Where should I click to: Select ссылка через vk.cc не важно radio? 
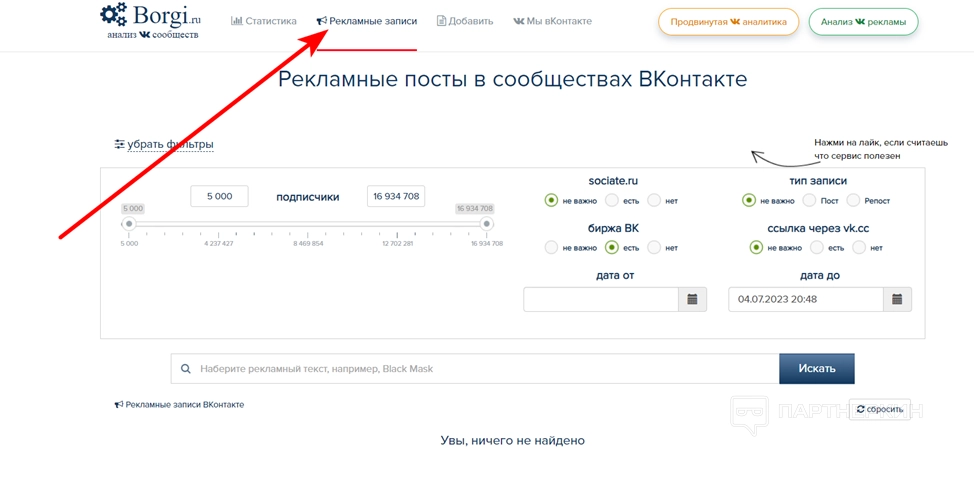[756, 248]
